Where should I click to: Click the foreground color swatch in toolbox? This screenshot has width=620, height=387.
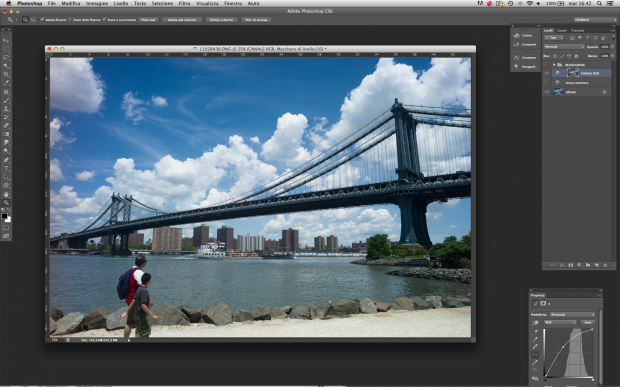pos(4,216)
